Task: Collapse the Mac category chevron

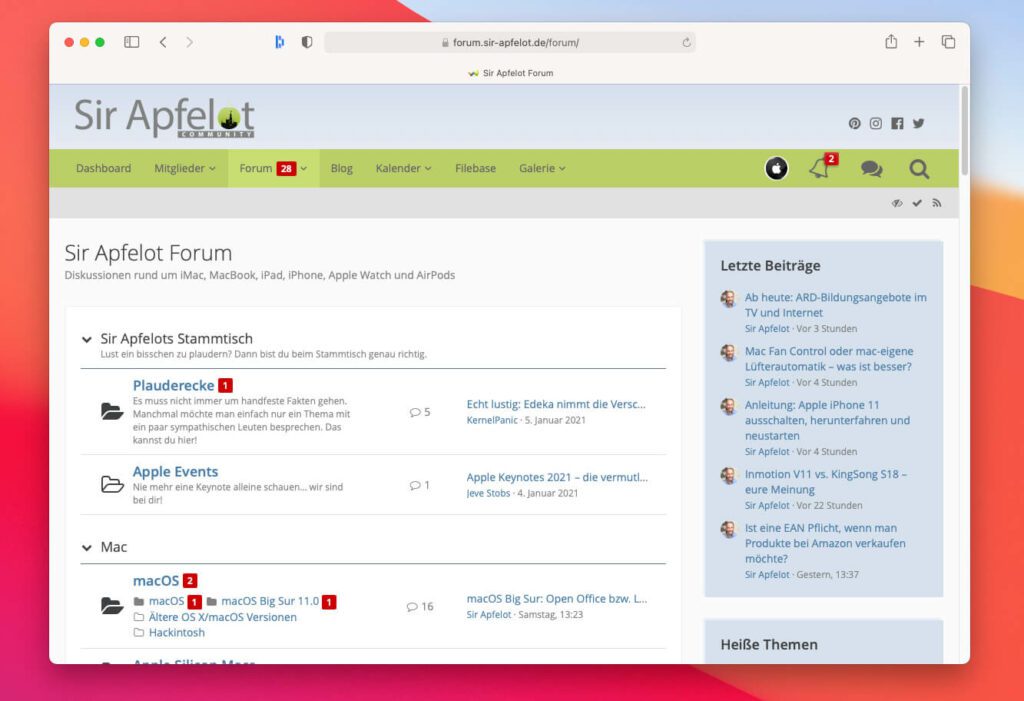Action: pyautogui.click(x=86, y=547)
